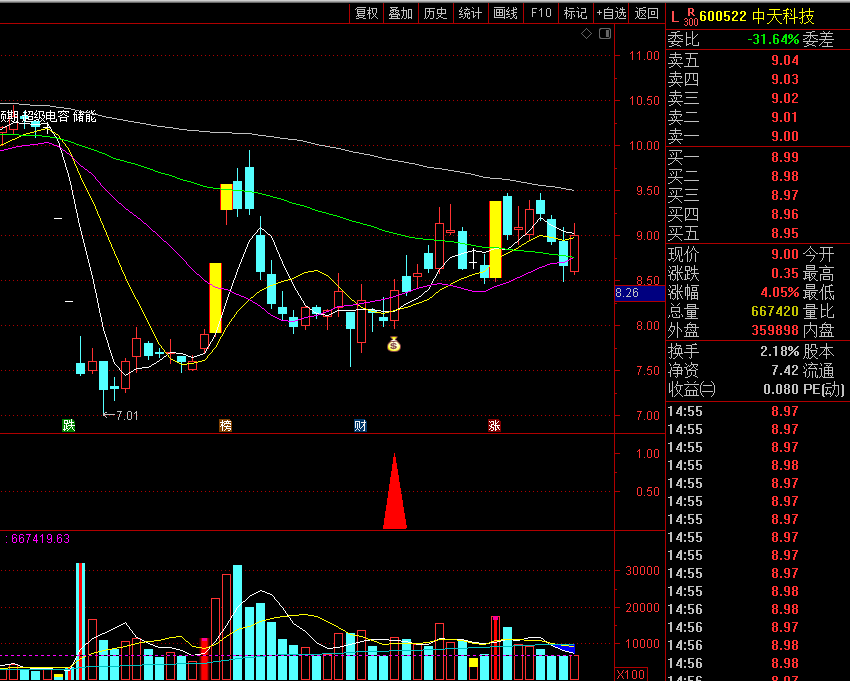Click the 买一 price 8.99
Image resolution: width=850 pixels, height=681 pixels.
pyautogui.click(x=785, y=157)
